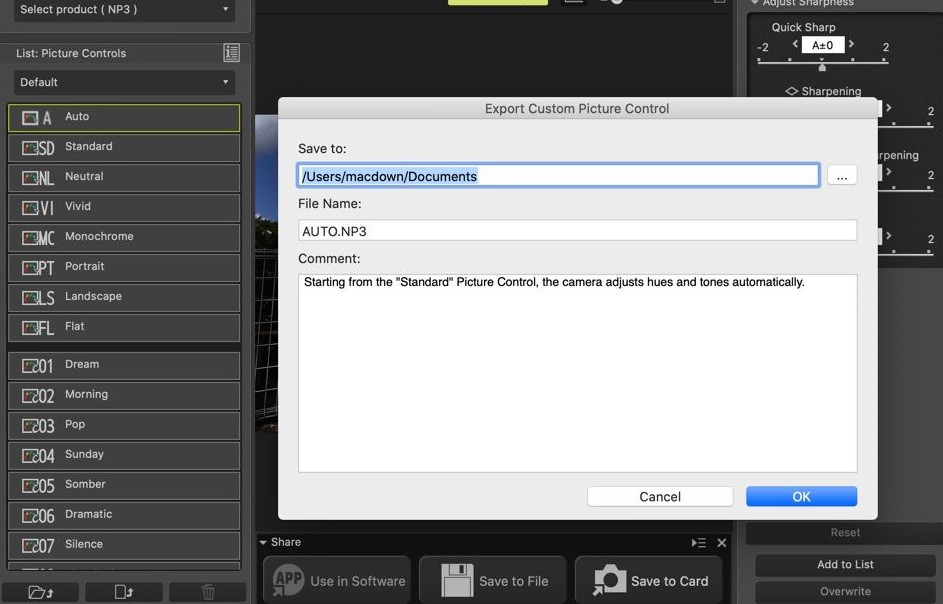Select the Monochrome picture control

[124, 237]
